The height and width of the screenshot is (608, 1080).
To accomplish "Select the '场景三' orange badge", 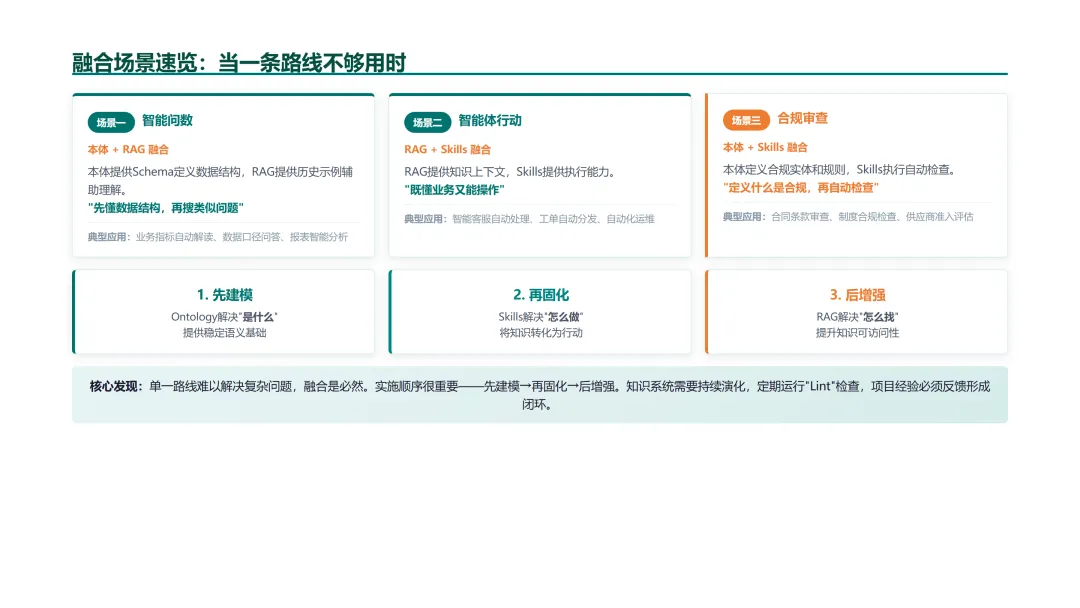I will (x=746, y=120).
